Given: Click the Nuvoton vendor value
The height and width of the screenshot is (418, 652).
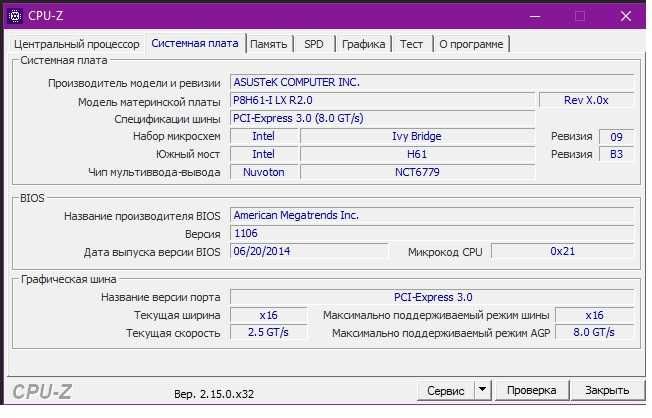Looking at the screenshot, I should point(264,172).
